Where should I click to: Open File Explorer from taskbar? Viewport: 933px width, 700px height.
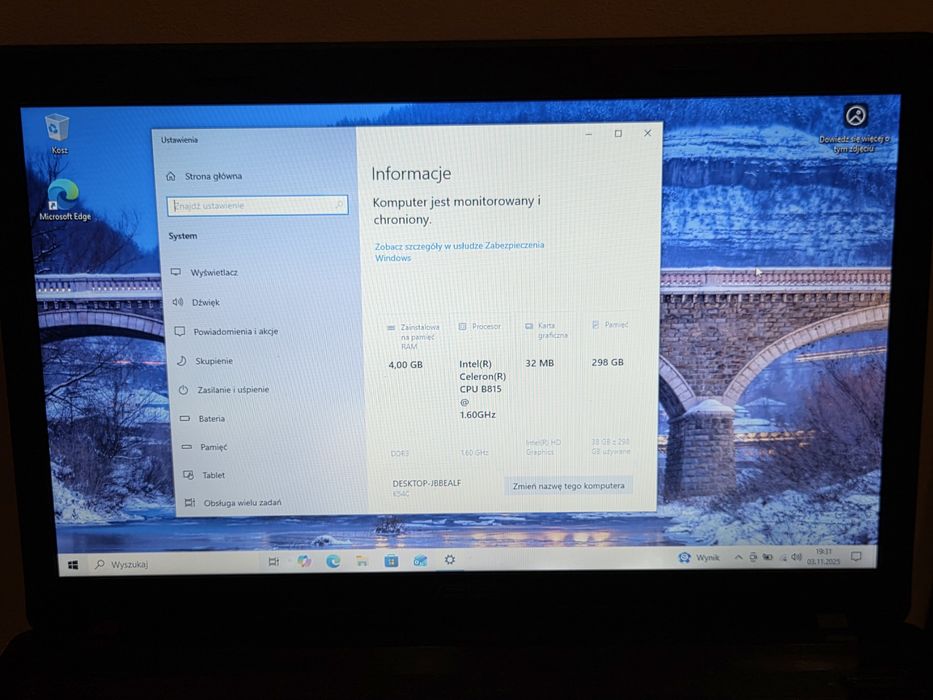pos(362,561)
